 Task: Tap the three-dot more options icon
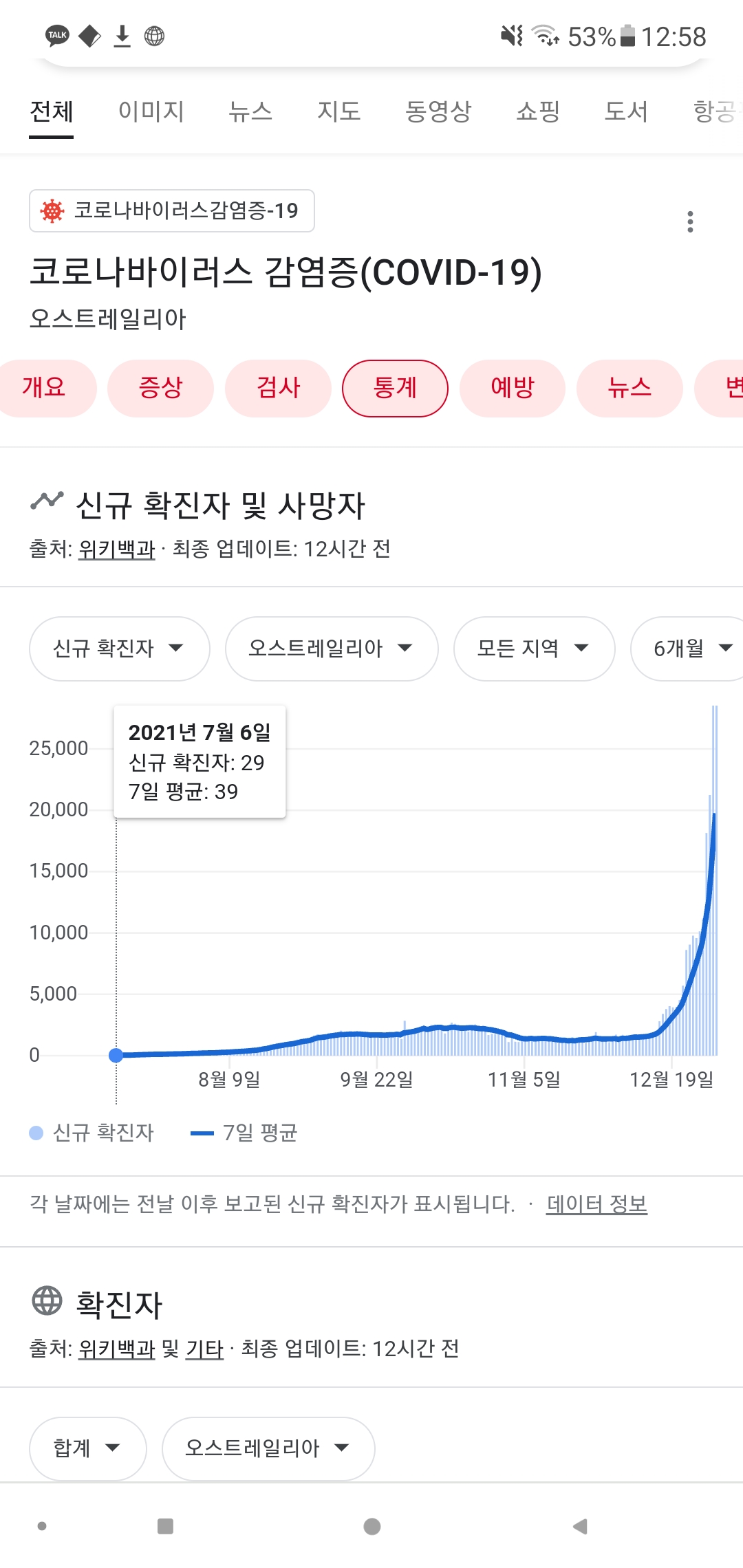click(690, 221)
